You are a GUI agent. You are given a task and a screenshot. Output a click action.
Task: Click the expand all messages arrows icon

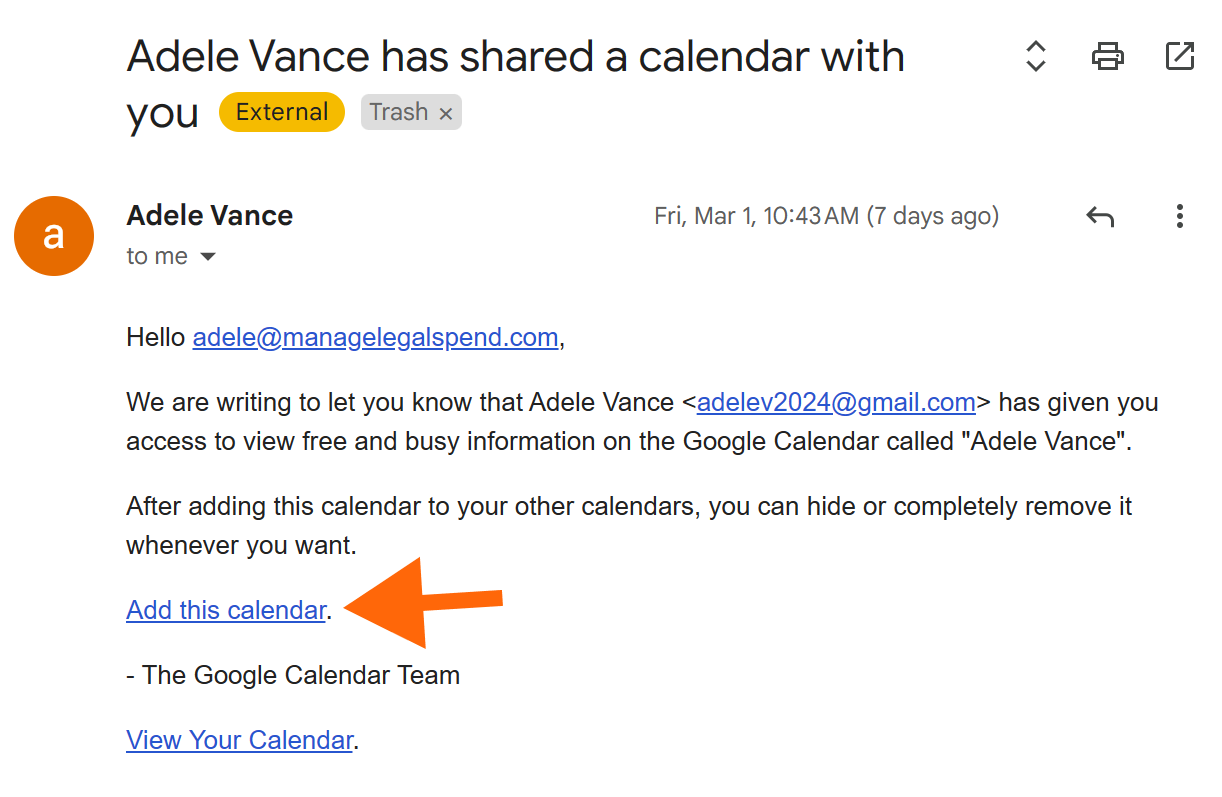[1036, 56]
